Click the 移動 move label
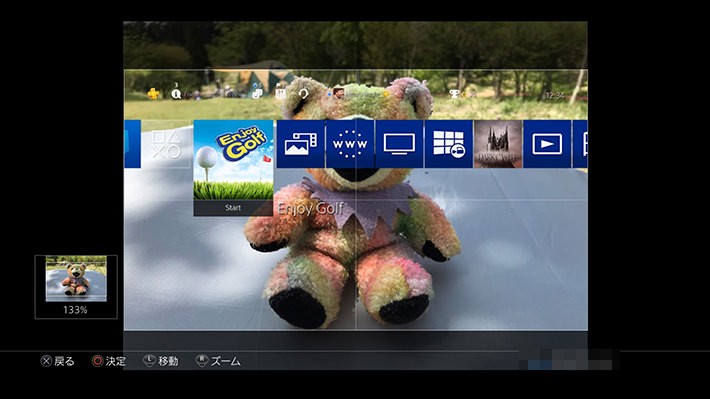710x399 pixels. click(168, 361)
